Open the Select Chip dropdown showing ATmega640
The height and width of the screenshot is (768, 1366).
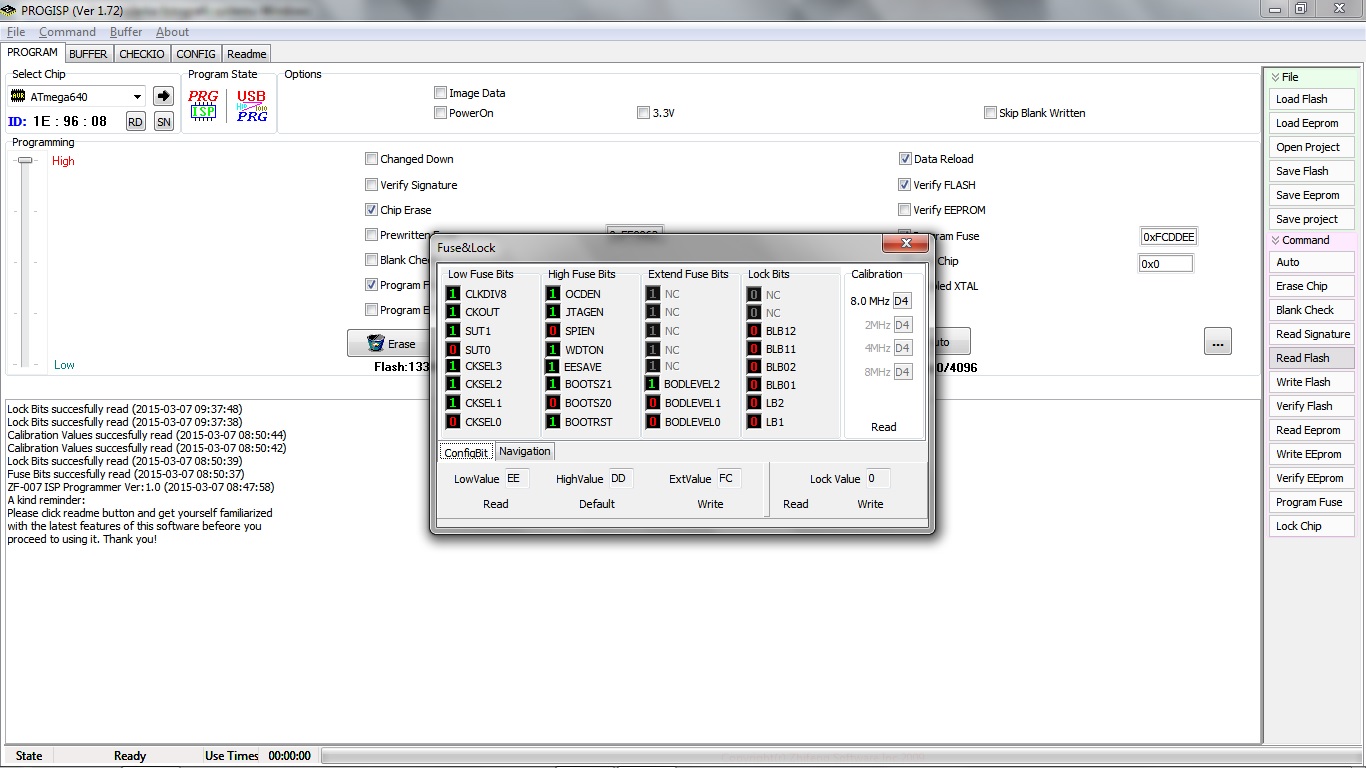tap(77, 96)
